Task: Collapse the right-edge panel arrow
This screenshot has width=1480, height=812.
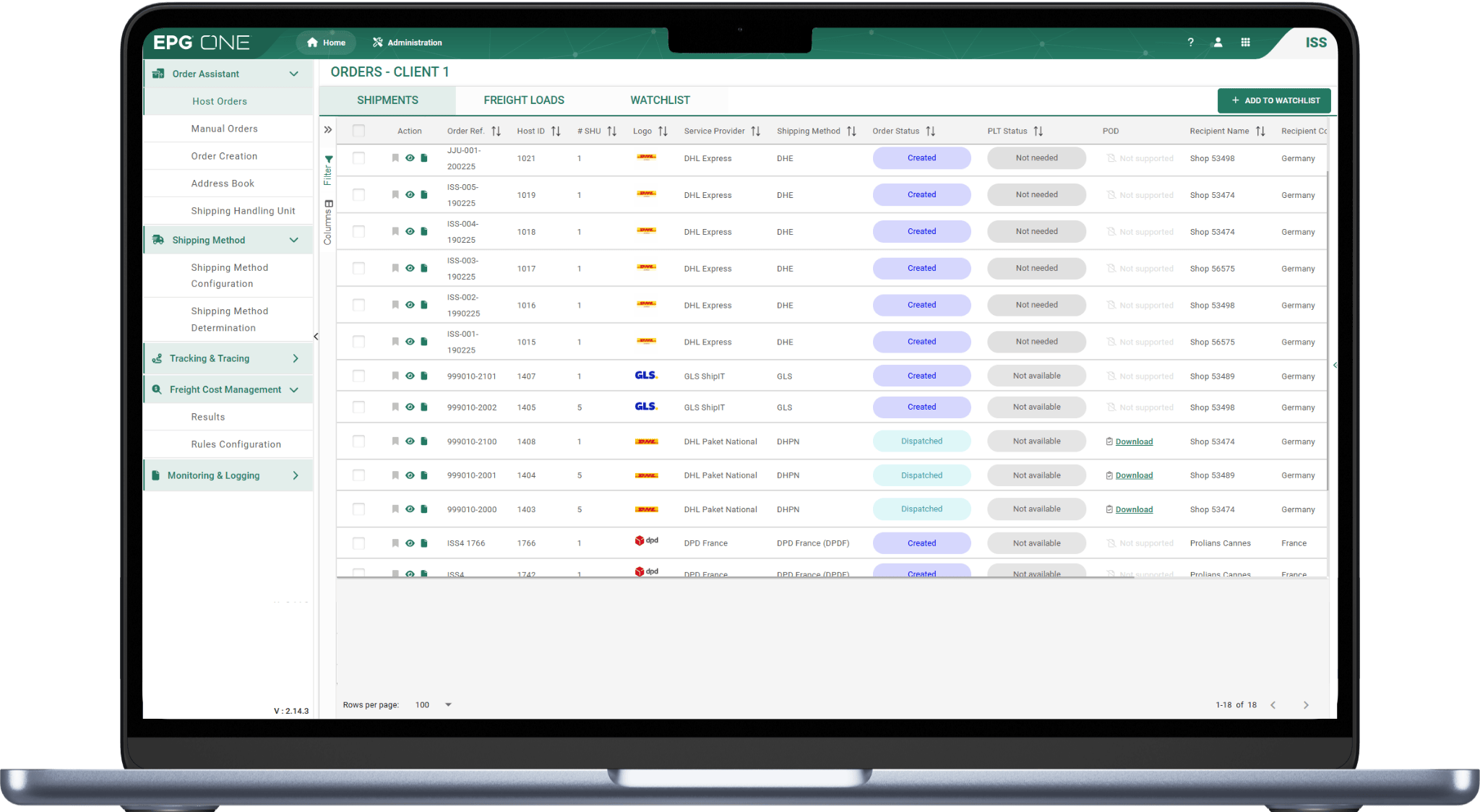Action: point(1335,366)
